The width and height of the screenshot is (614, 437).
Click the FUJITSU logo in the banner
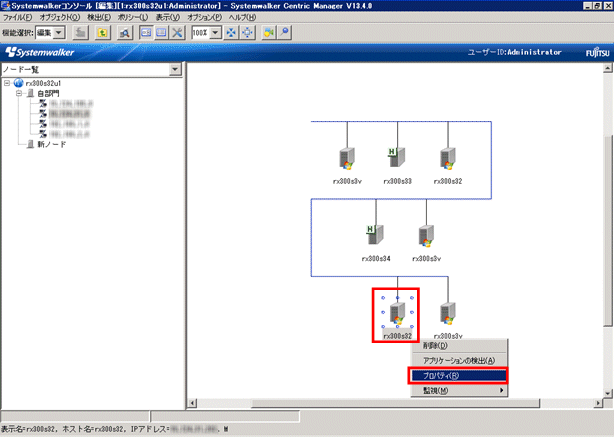click(597, 52)
